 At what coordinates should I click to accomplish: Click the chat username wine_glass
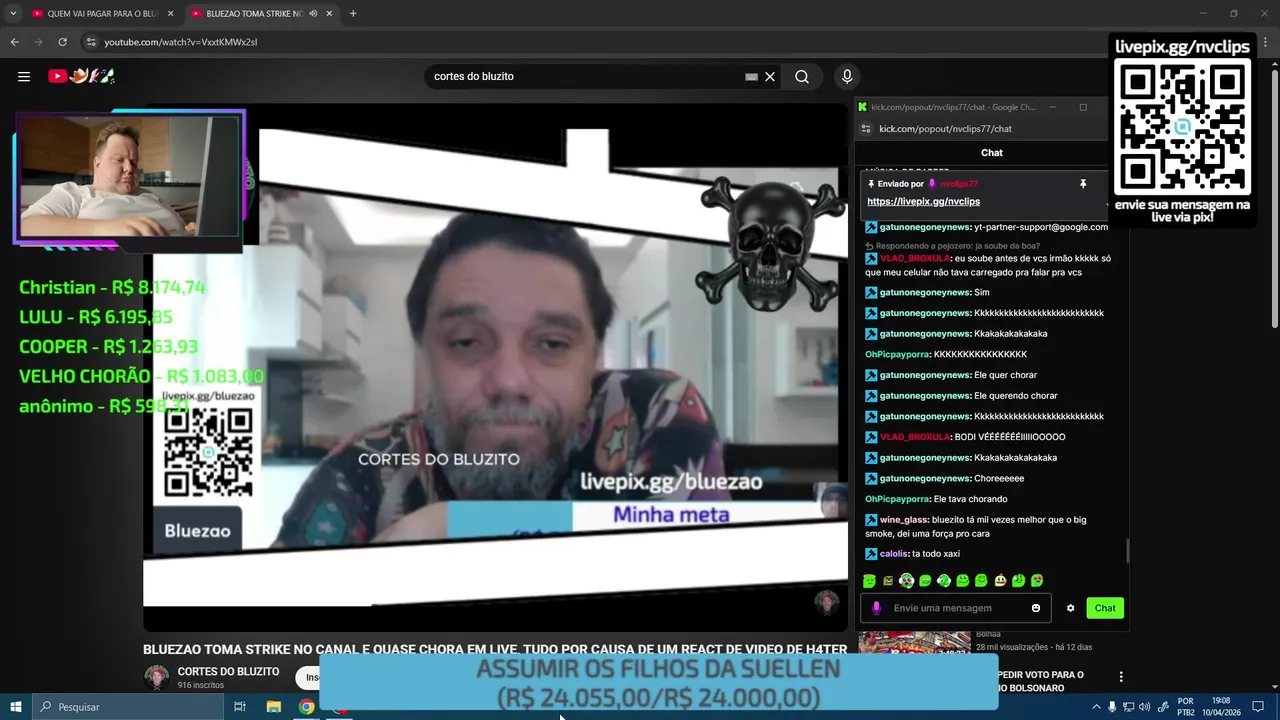(904, 520)
